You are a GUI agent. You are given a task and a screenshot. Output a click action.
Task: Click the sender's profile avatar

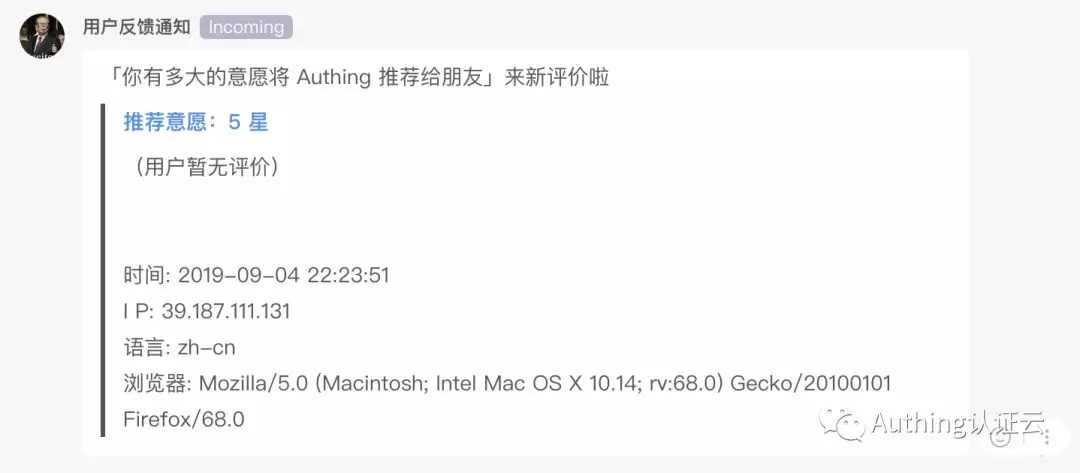pos(43,38)
